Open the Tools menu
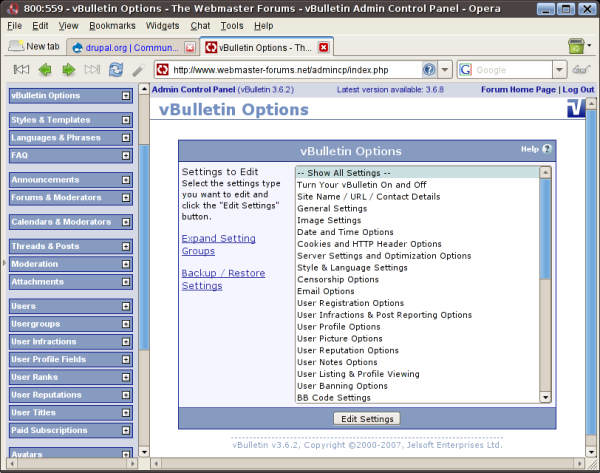Image resolution: width=600 pixels, height=473 pixels. pos(232,26)
